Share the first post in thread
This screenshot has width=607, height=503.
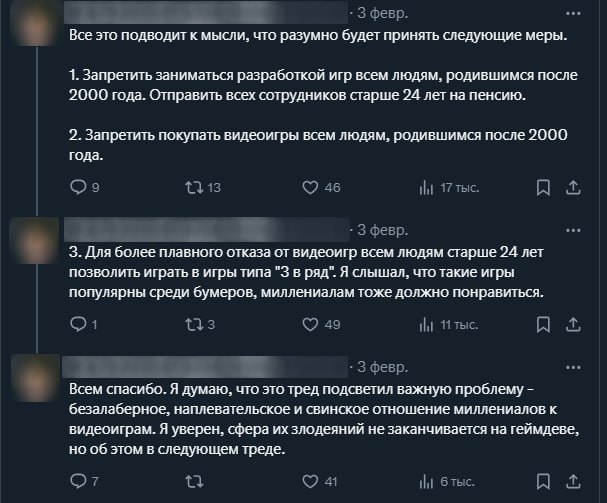(x=574, y=186)
